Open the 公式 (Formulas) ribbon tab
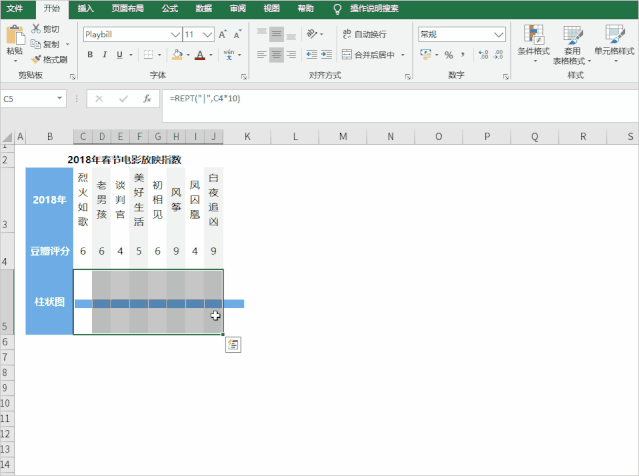639x476 pixels. point(169,8)
